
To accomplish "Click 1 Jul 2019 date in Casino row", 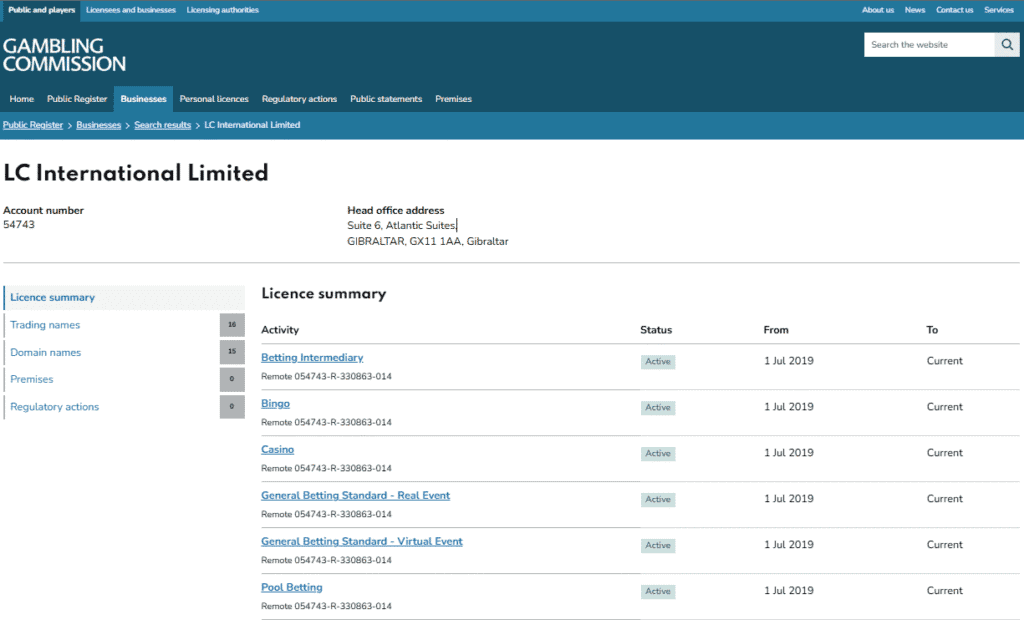I will pyautogui.click(x=789, y=453).
